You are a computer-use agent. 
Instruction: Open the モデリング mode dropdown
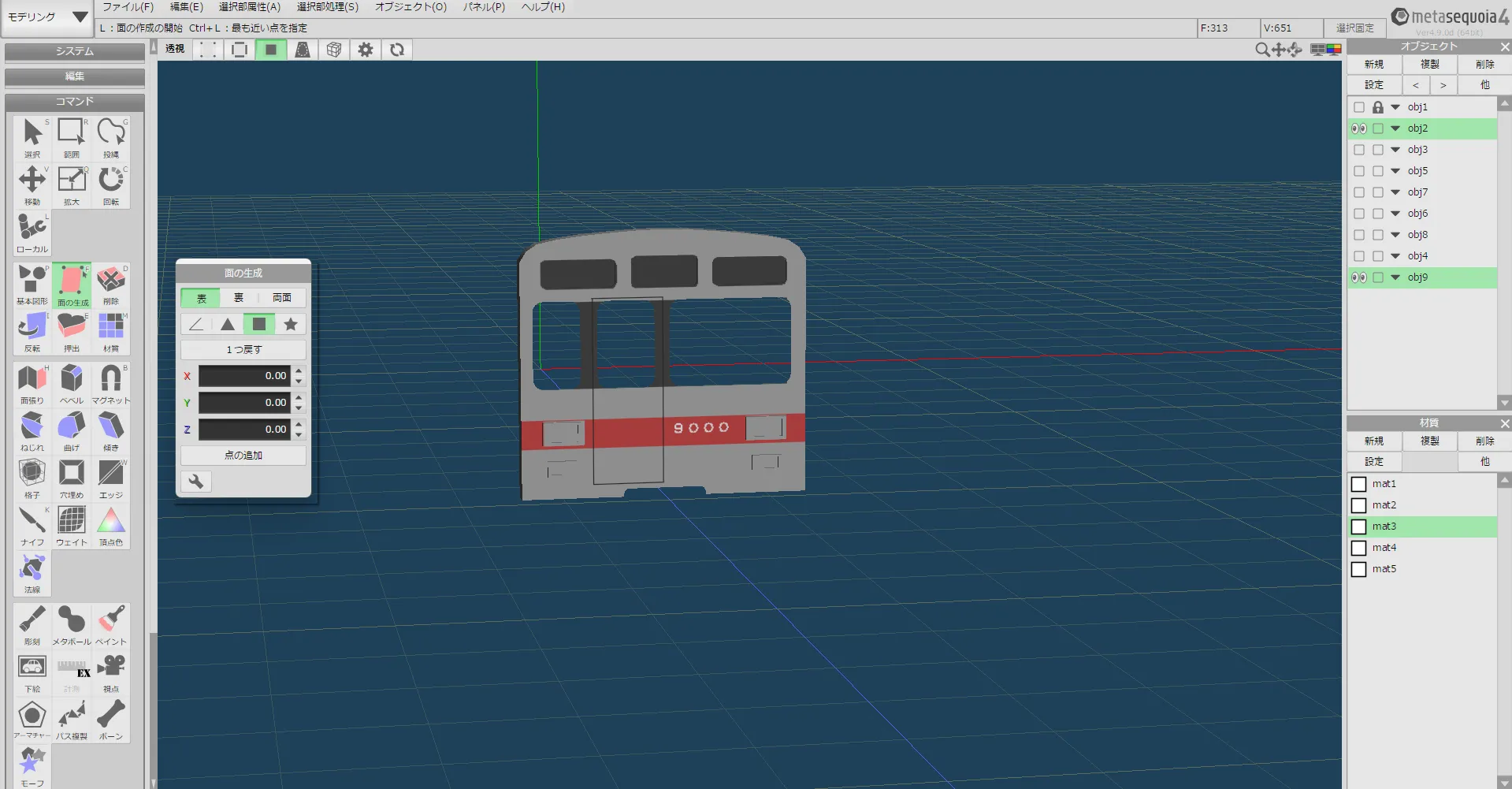(47, 17)
